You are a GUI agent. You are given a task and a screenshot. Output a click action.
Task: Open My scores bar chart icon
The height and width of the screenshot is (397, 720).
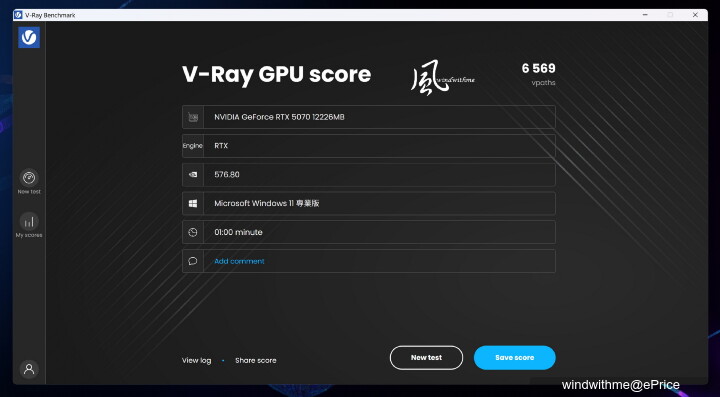click(x=29, y=221)
